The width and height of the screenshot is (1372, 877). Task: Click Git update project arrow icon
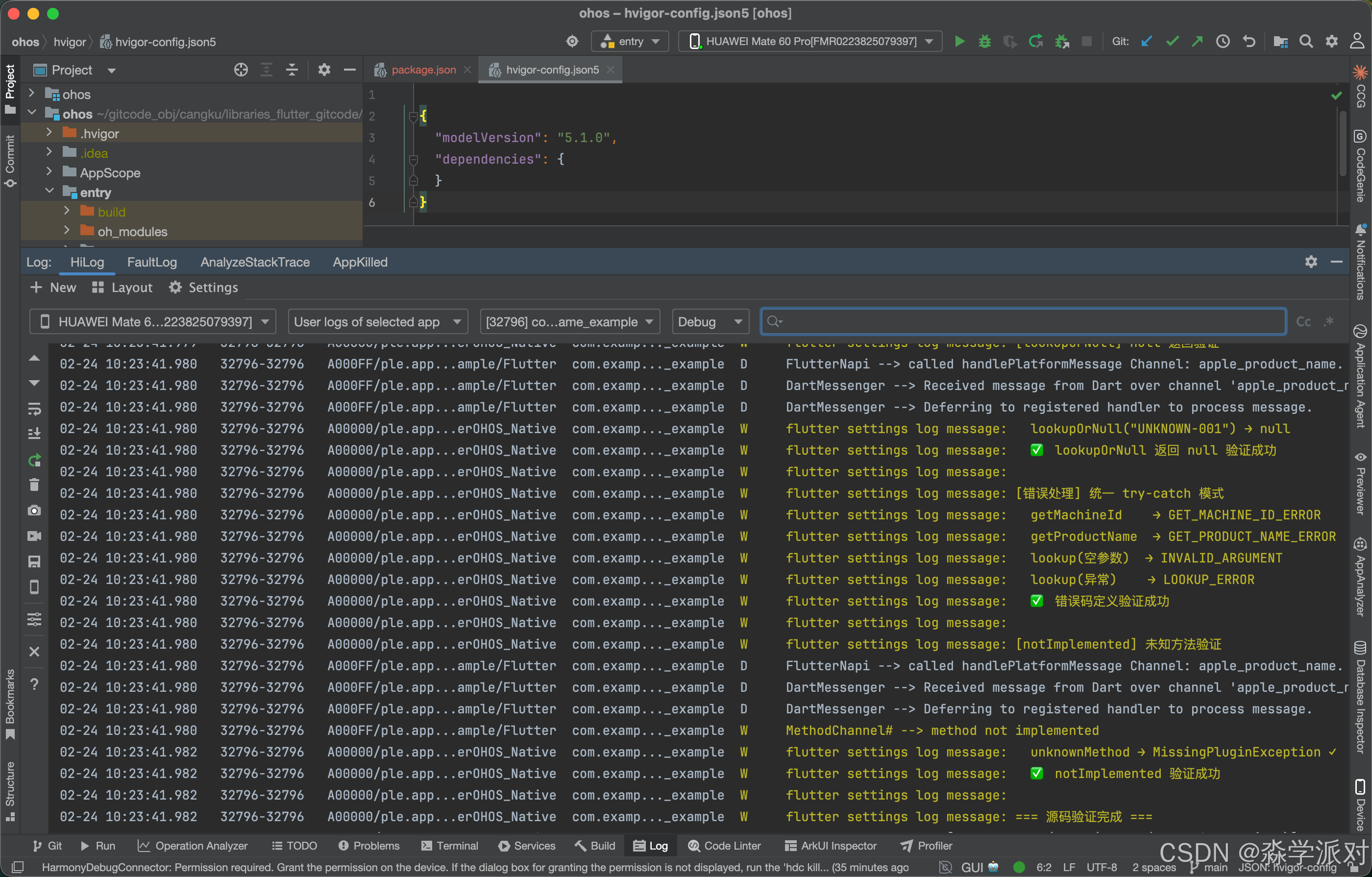click(1147, 41)
